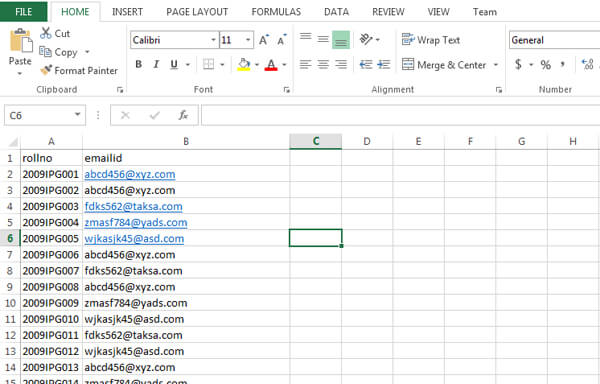Click increase decimal icon
This screenshot has width=600, height=384.
(588, 64)
